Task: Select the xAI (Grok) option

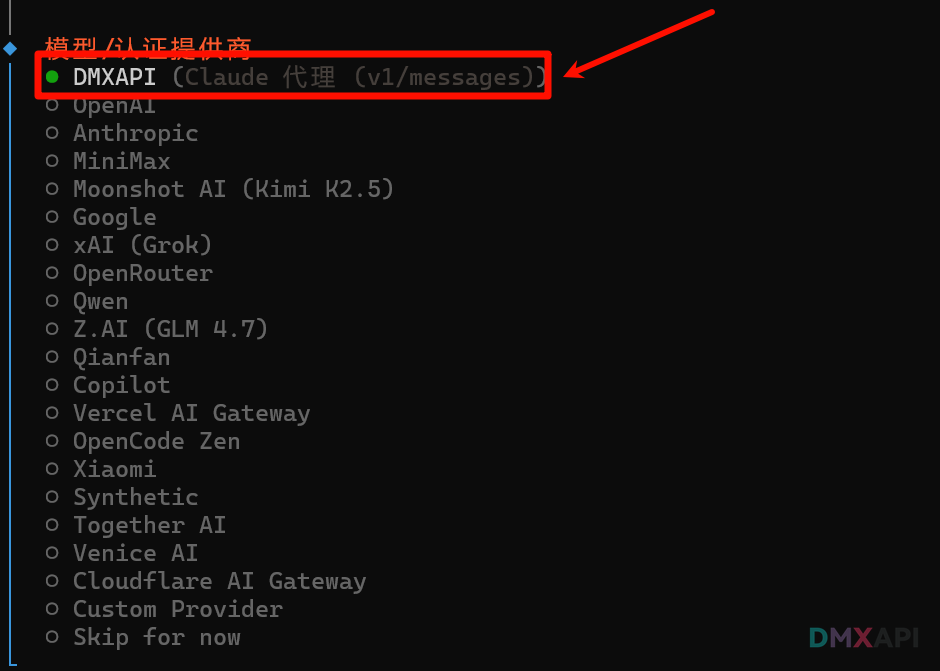Action: (142, 245)
